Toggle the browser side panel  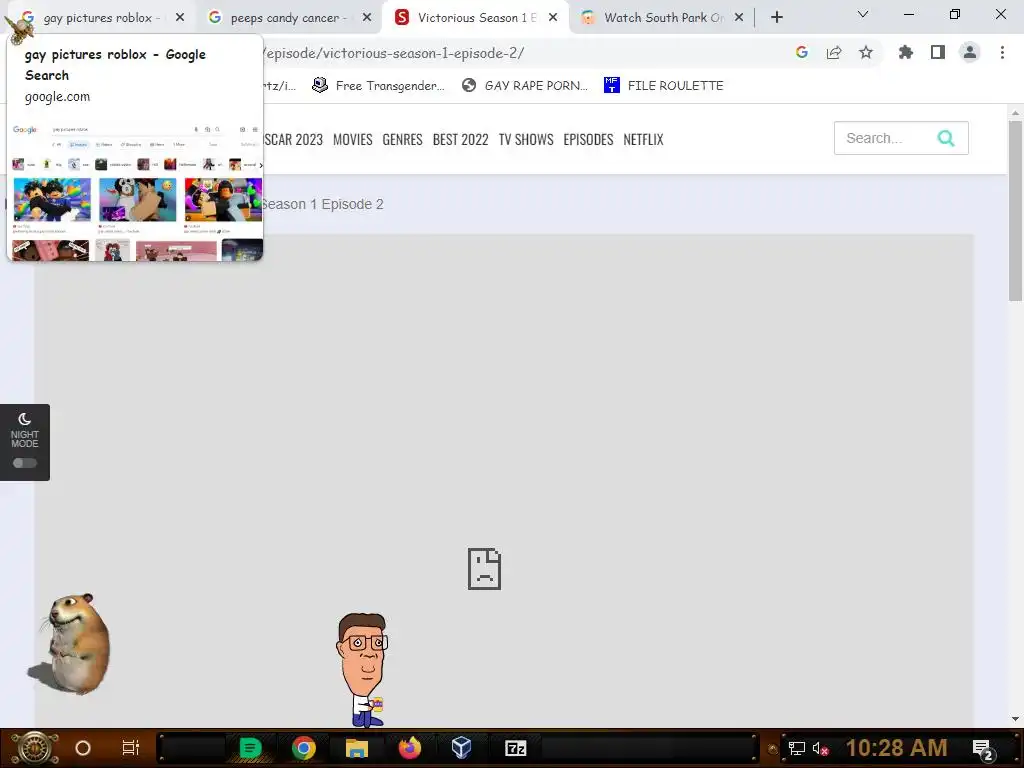938,53
